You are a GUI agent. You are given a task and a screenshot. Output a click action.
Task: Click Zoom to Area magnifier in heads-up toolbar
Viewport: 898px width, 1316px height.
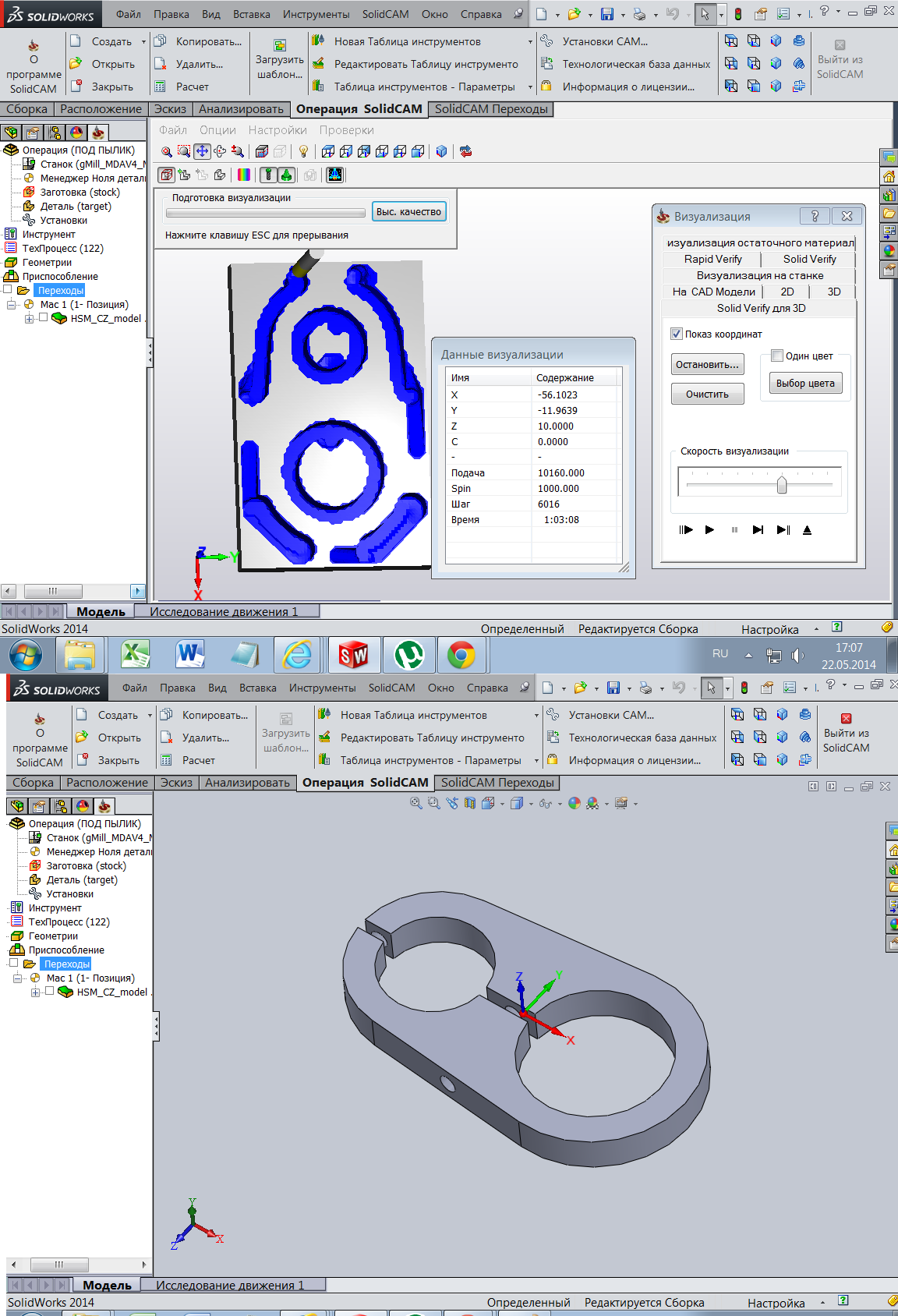tap(433, 803)
